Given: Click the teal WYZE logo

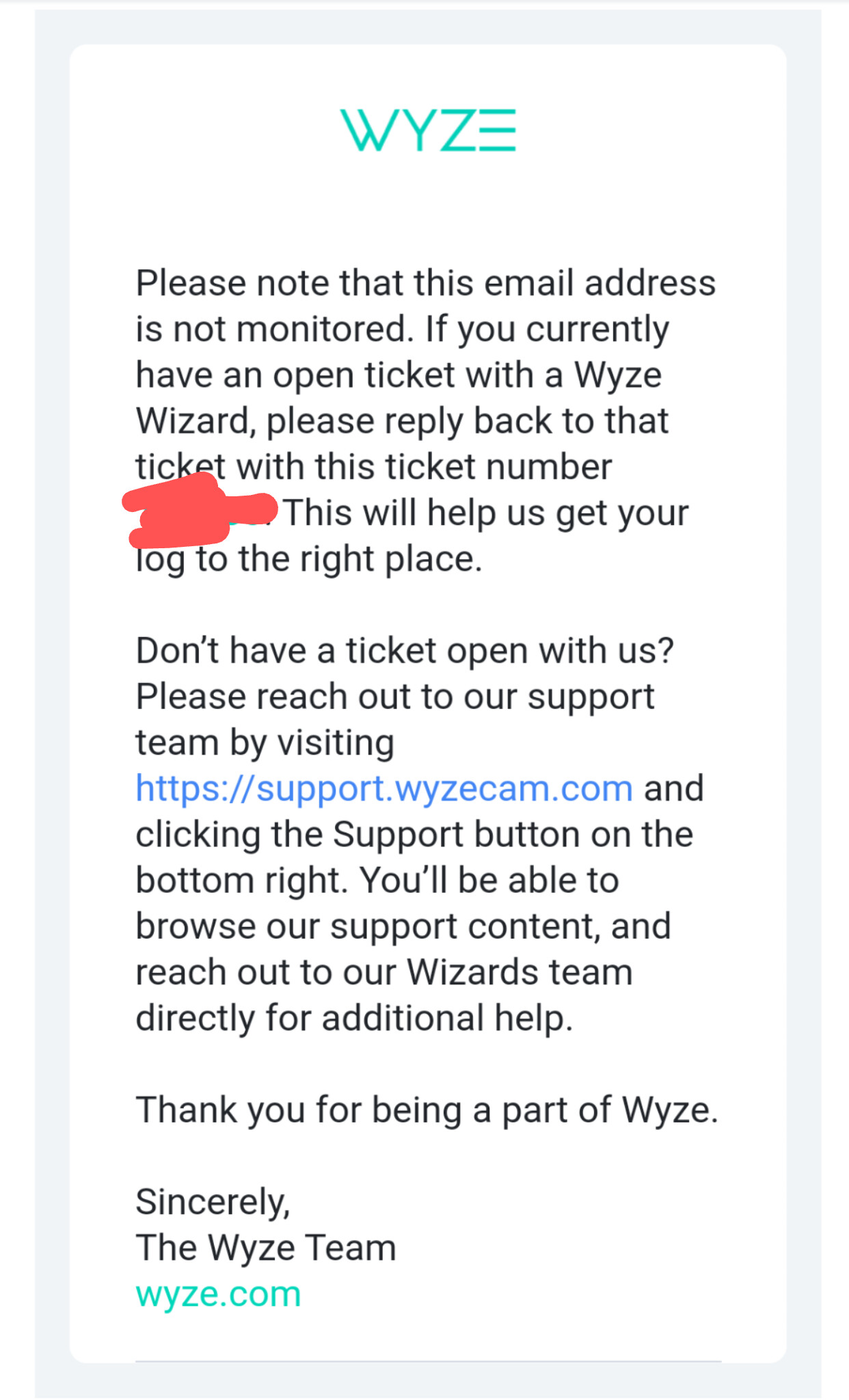Looking at the screenshot, I should [428, 130].
